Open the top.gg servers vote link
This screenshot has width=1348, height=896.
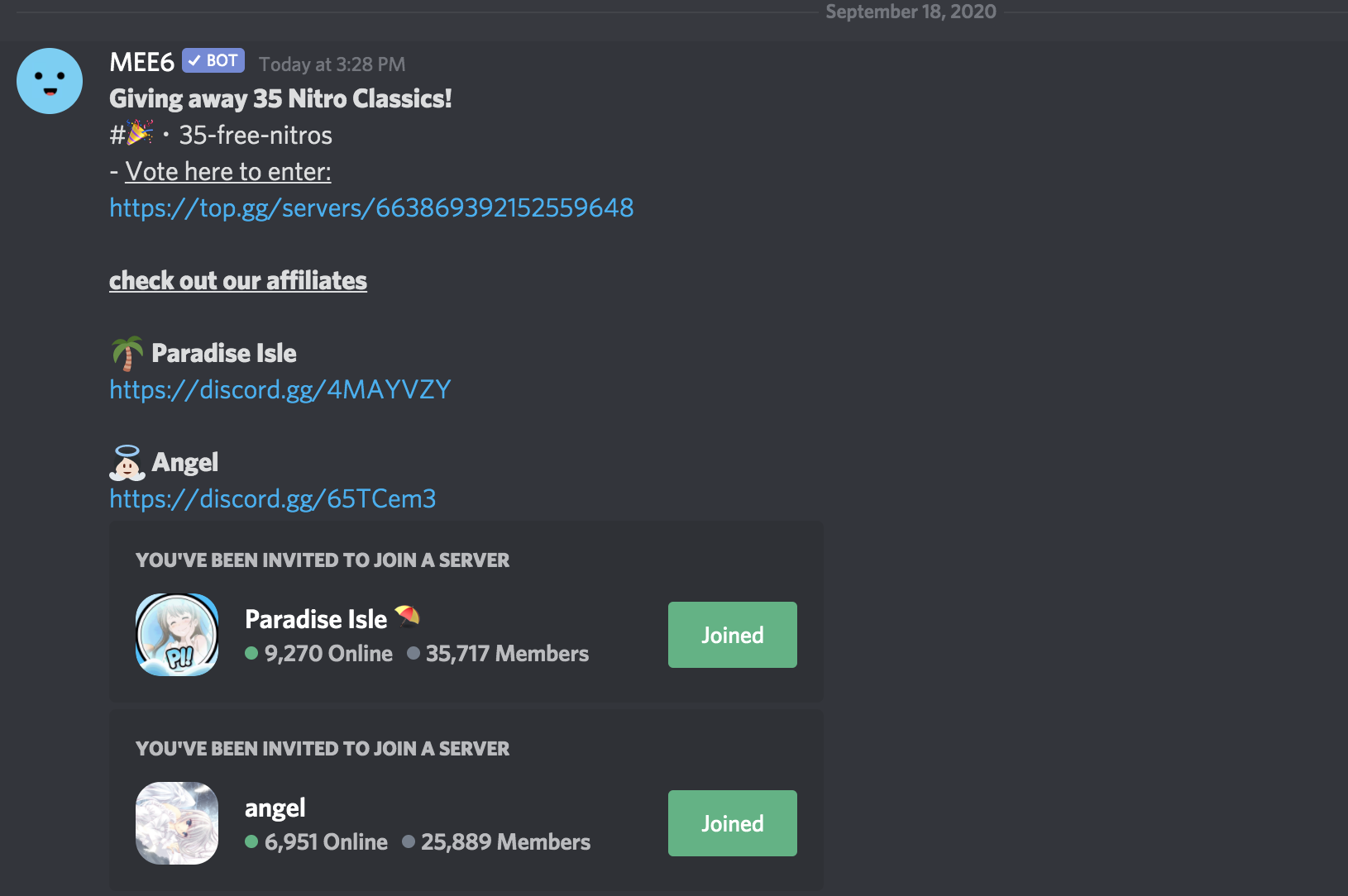[371, 207]
